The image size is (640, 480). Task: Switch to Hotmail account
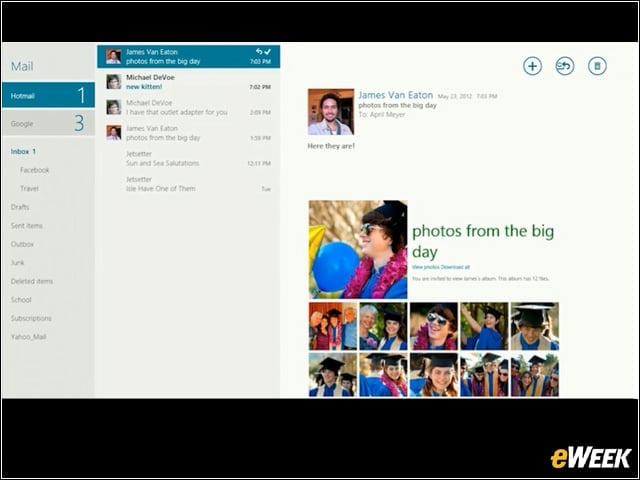[x=49, y=95]
